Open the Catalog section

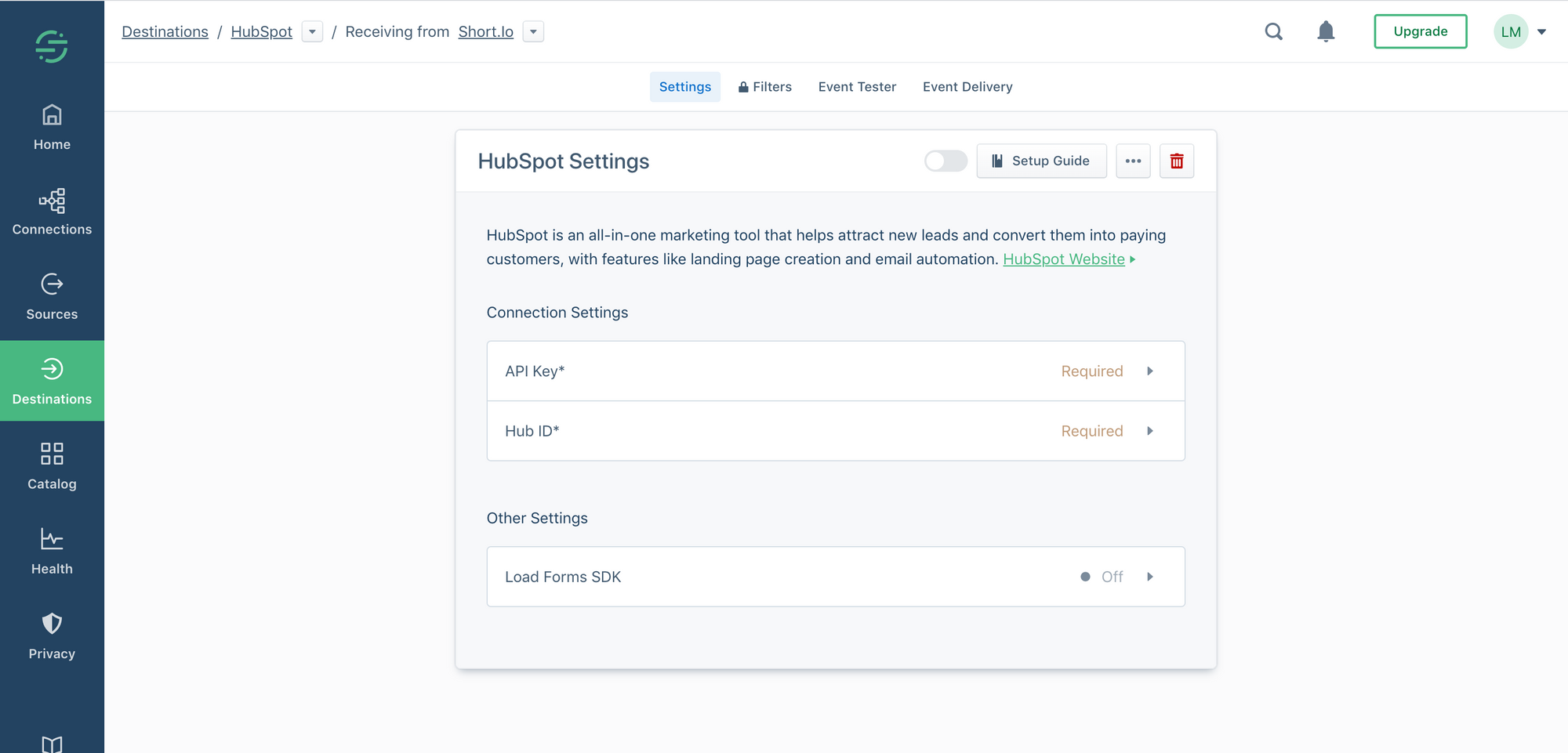pos(52,465)
